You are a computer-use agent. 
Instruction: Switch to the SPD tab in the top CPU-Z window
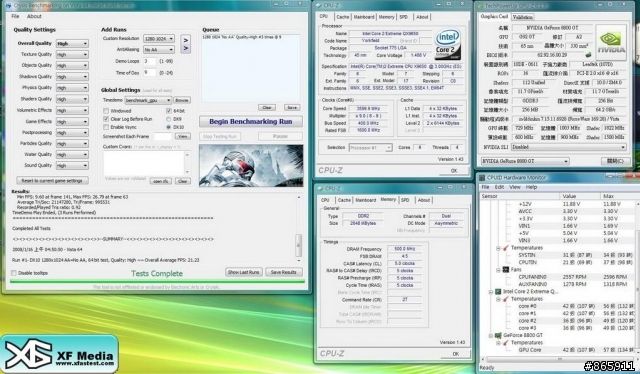(403, 17)
